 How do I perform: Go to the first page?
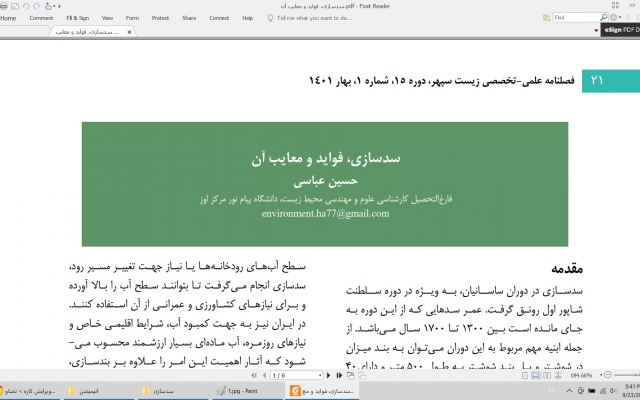[x=254, y=376]
